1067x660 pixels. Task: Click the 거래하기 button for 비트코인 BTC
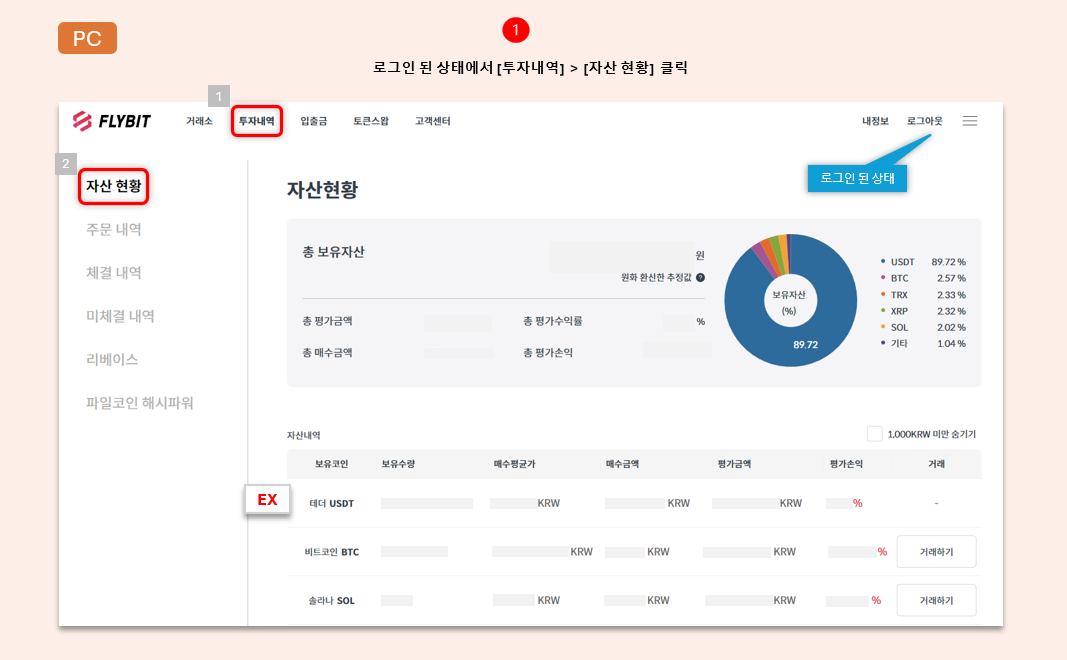click(935, 551)
